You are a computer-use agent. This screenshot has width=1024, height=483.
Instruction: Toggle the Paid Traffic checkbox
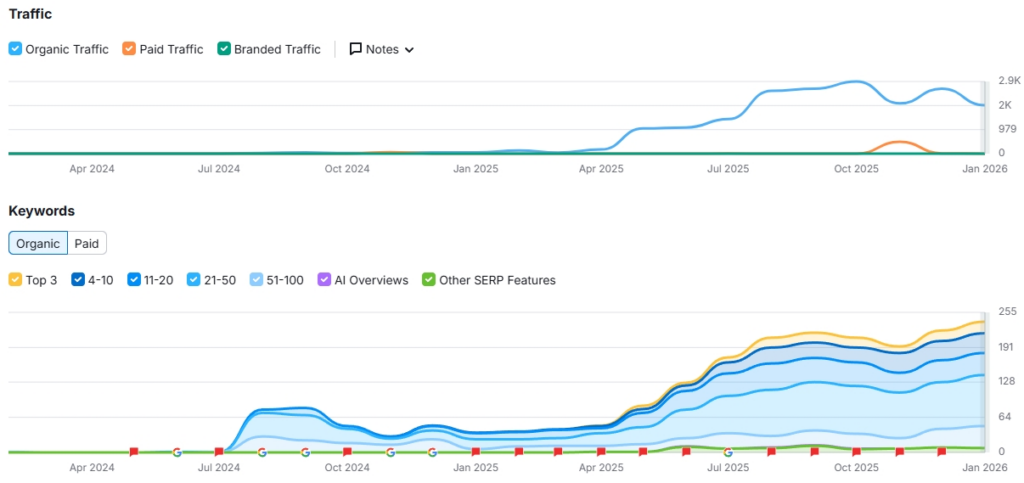point(128,49)
